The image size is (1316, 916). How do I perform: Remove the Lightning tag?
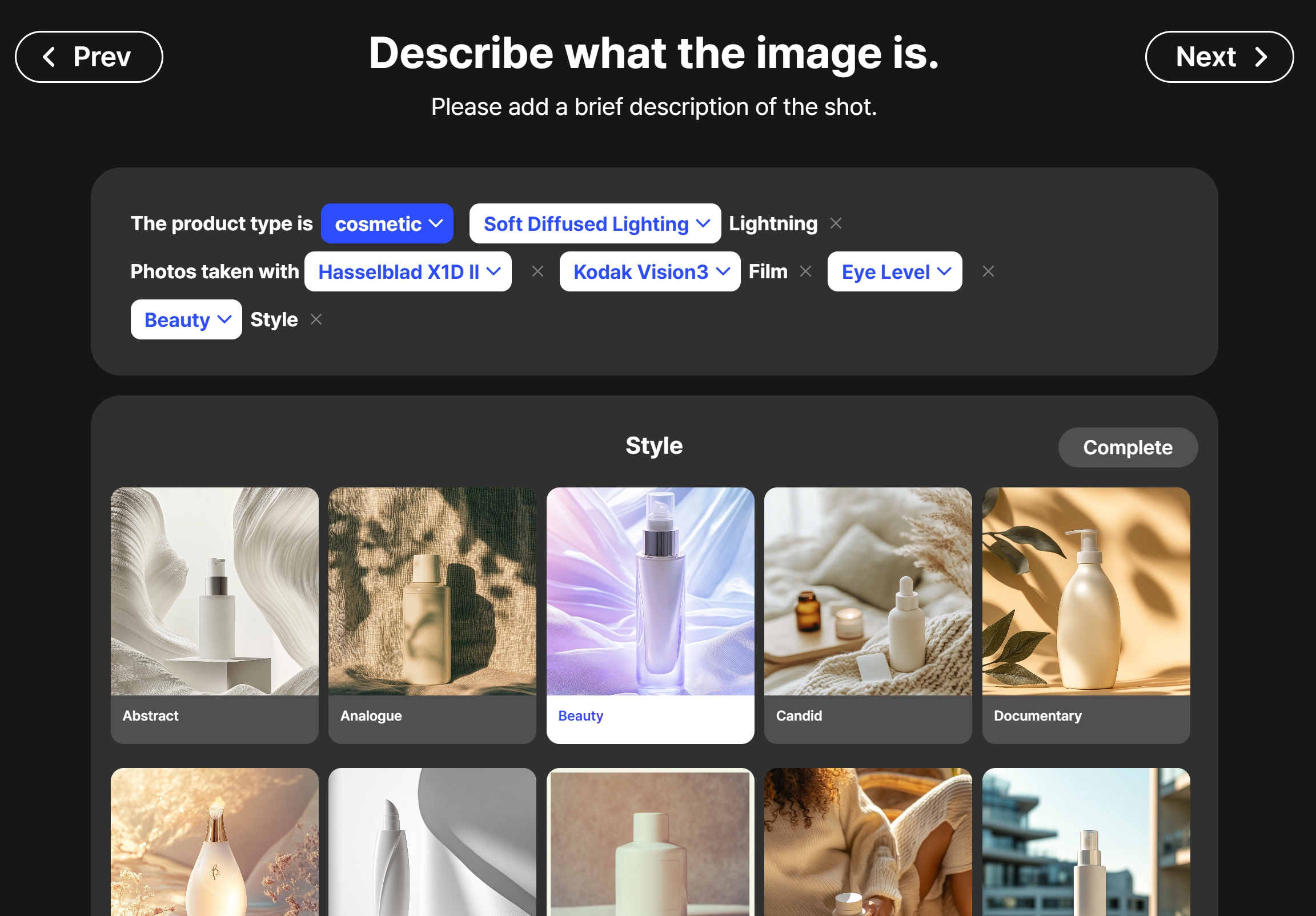pos(836,223)
